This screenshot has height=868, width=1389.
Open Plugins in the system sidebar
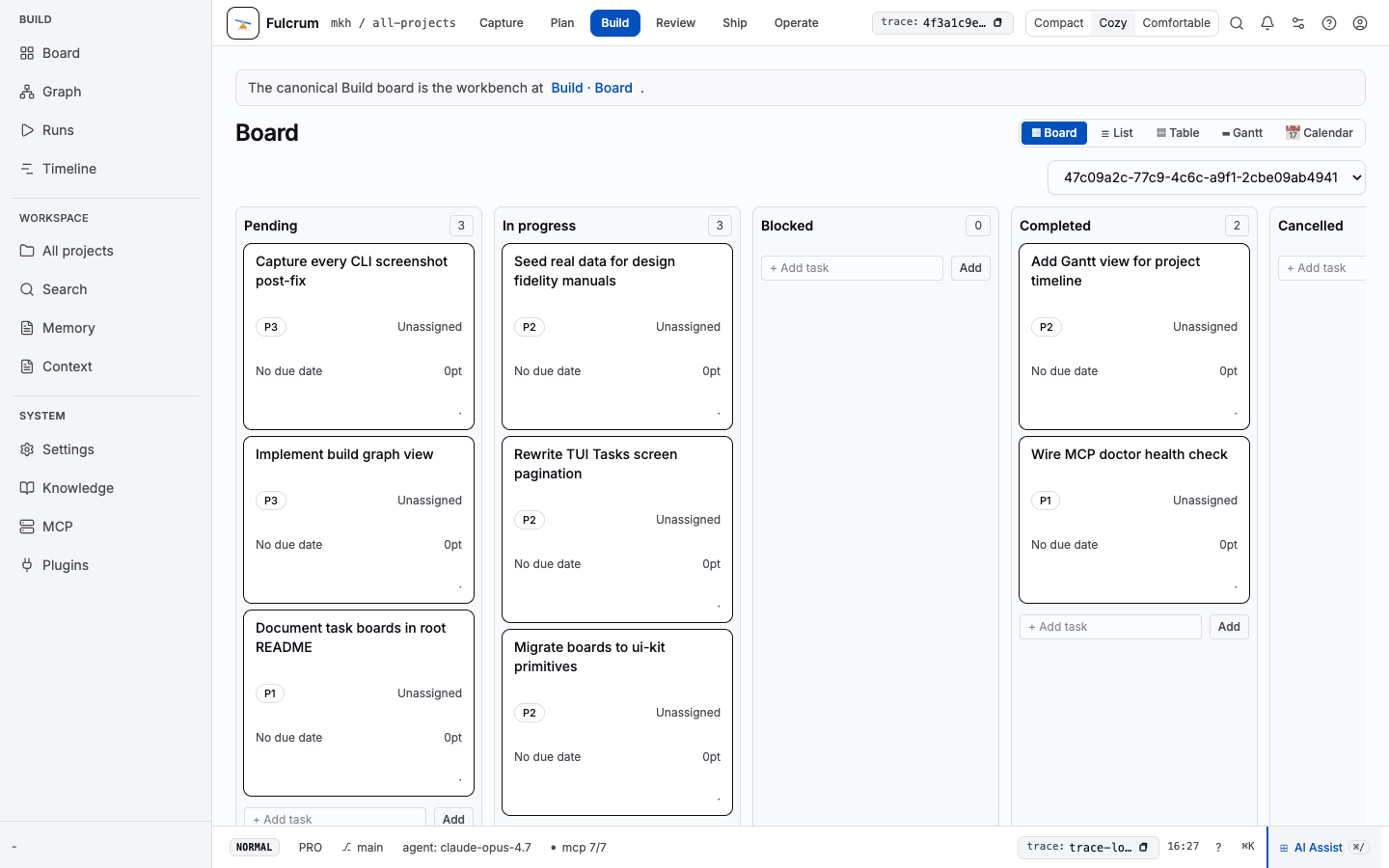(x=106, y=565)
